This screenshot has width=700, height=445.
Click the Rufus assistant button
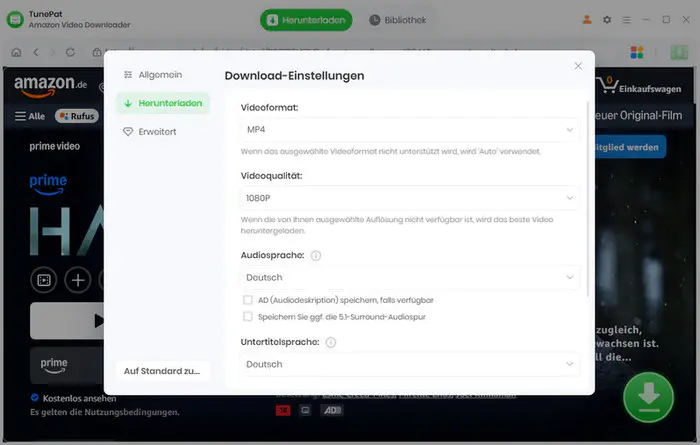click(x=77, y=116)
